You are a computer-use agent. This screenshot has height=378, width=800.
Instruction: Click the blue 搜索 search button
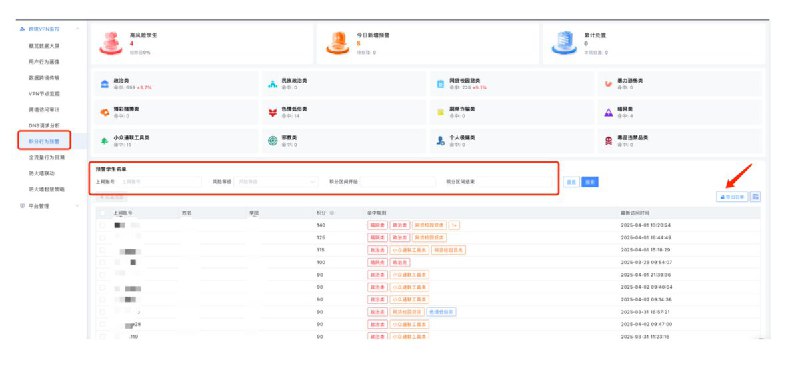(x=590, y=182)
